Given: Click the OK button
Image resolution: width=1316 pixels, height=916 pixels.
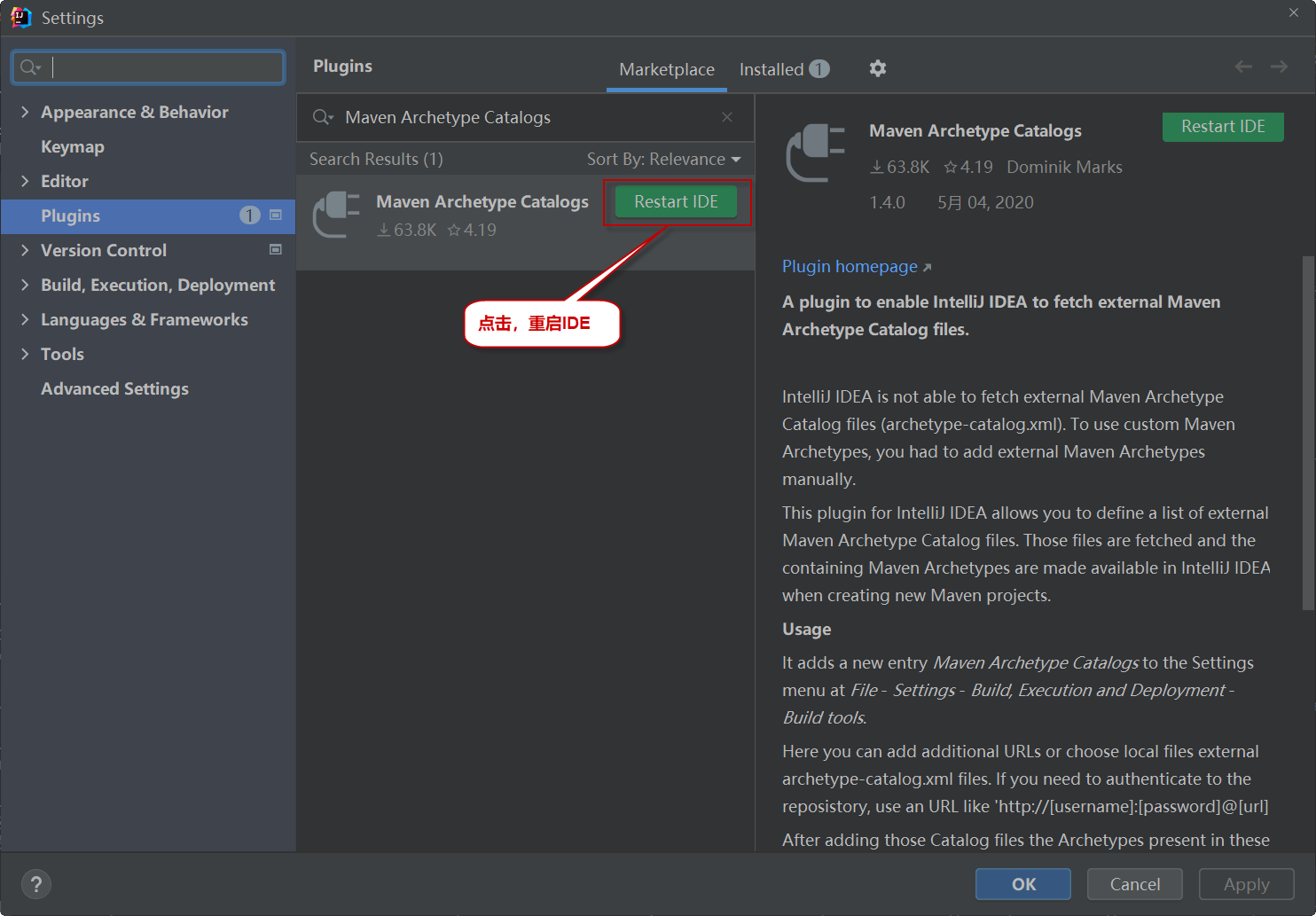Looking at the screenshot, I should [1022, 884].
